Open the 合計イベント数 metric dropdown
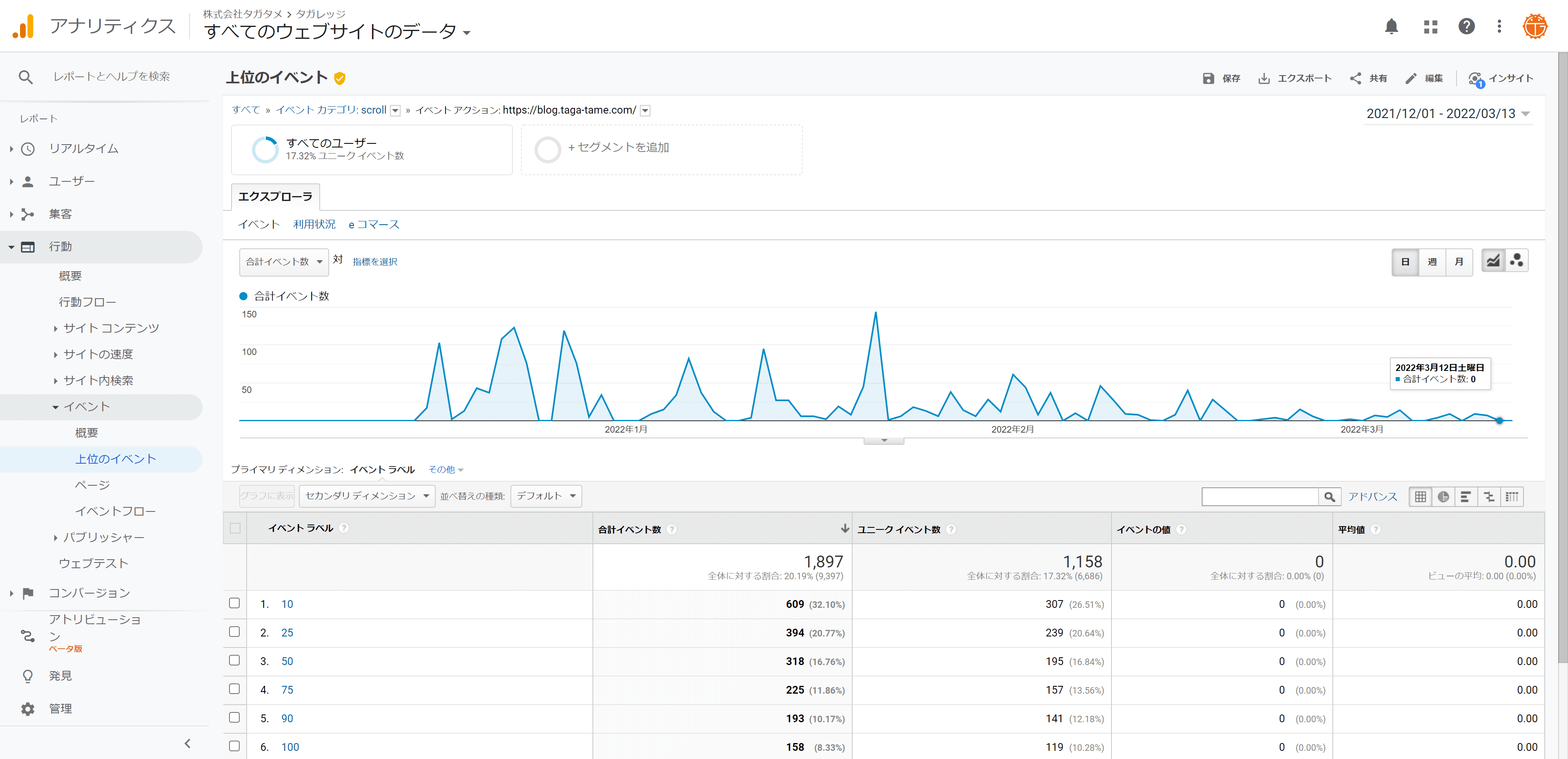1568x759 pixels. (284, 262)
